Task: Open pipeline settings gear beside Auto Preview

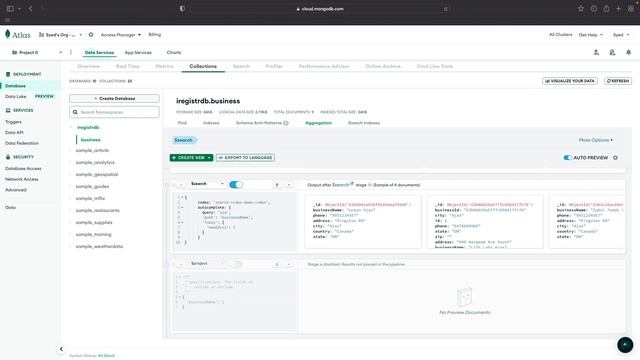Action: [615, 158]
